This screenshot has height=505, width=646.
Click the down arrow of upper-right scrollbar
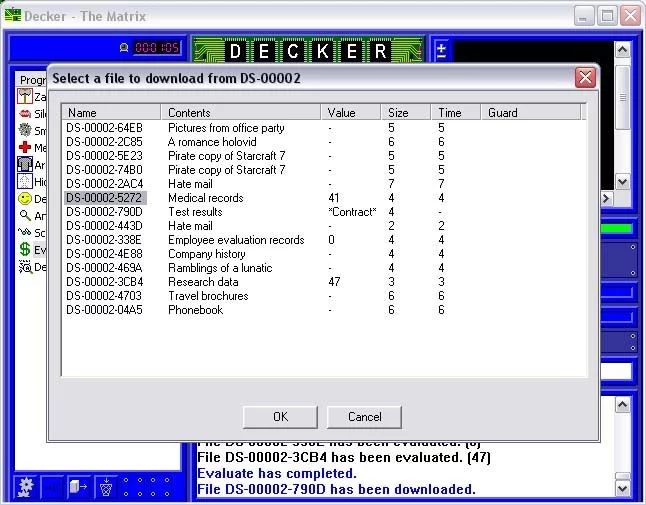click(623, 183)
